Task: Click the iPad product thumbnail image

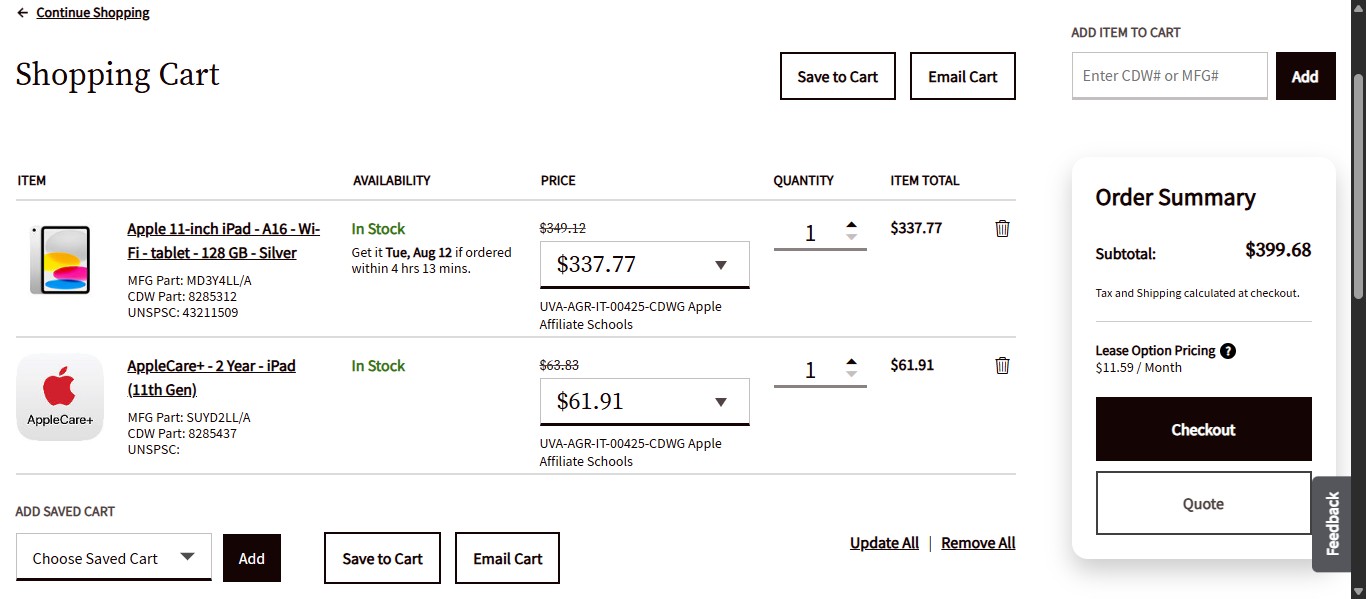Action: click(x=60, y=258)
